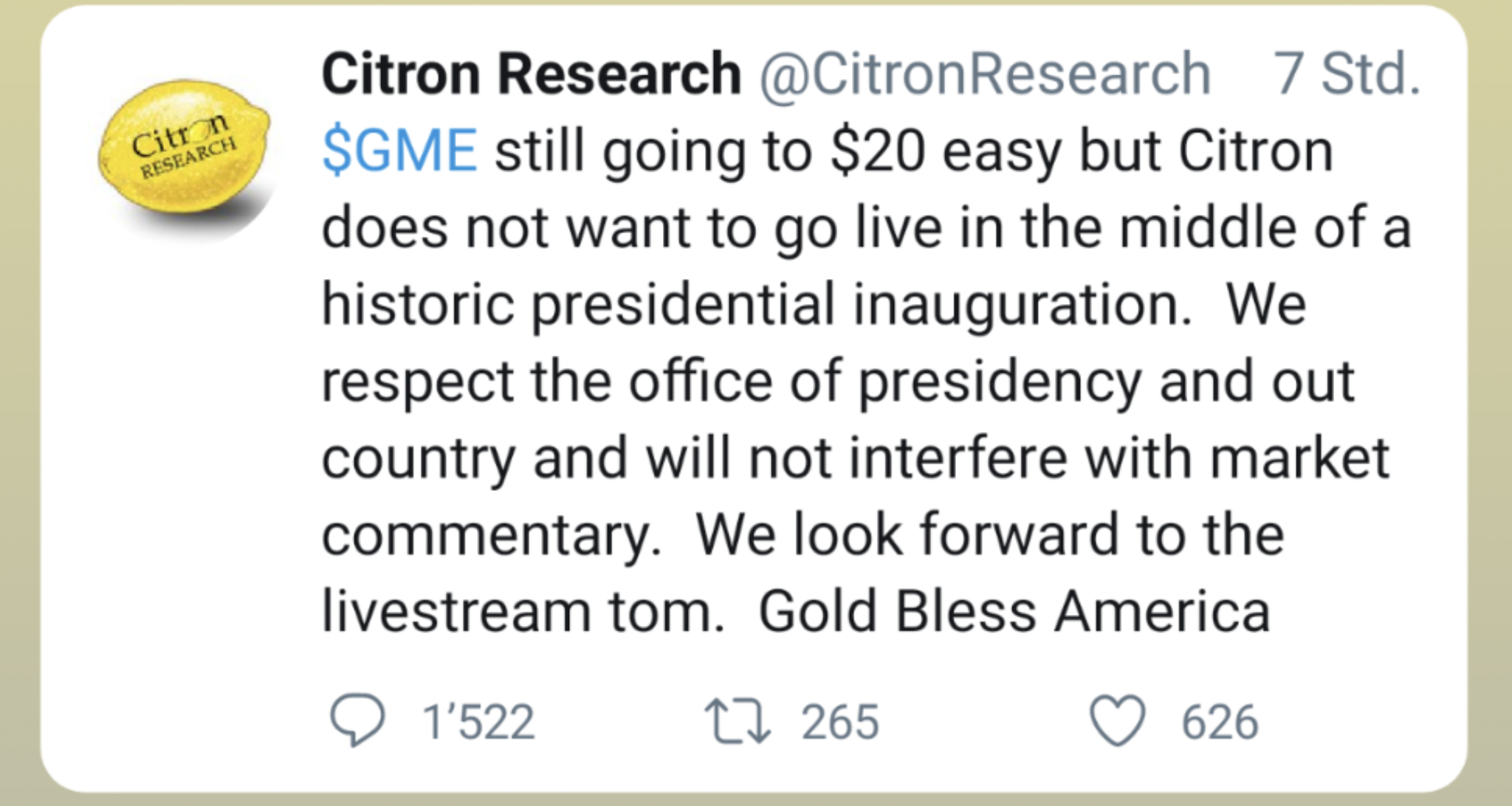
Task: Click the 626 likes count
Action: [x=1220, y=722]
